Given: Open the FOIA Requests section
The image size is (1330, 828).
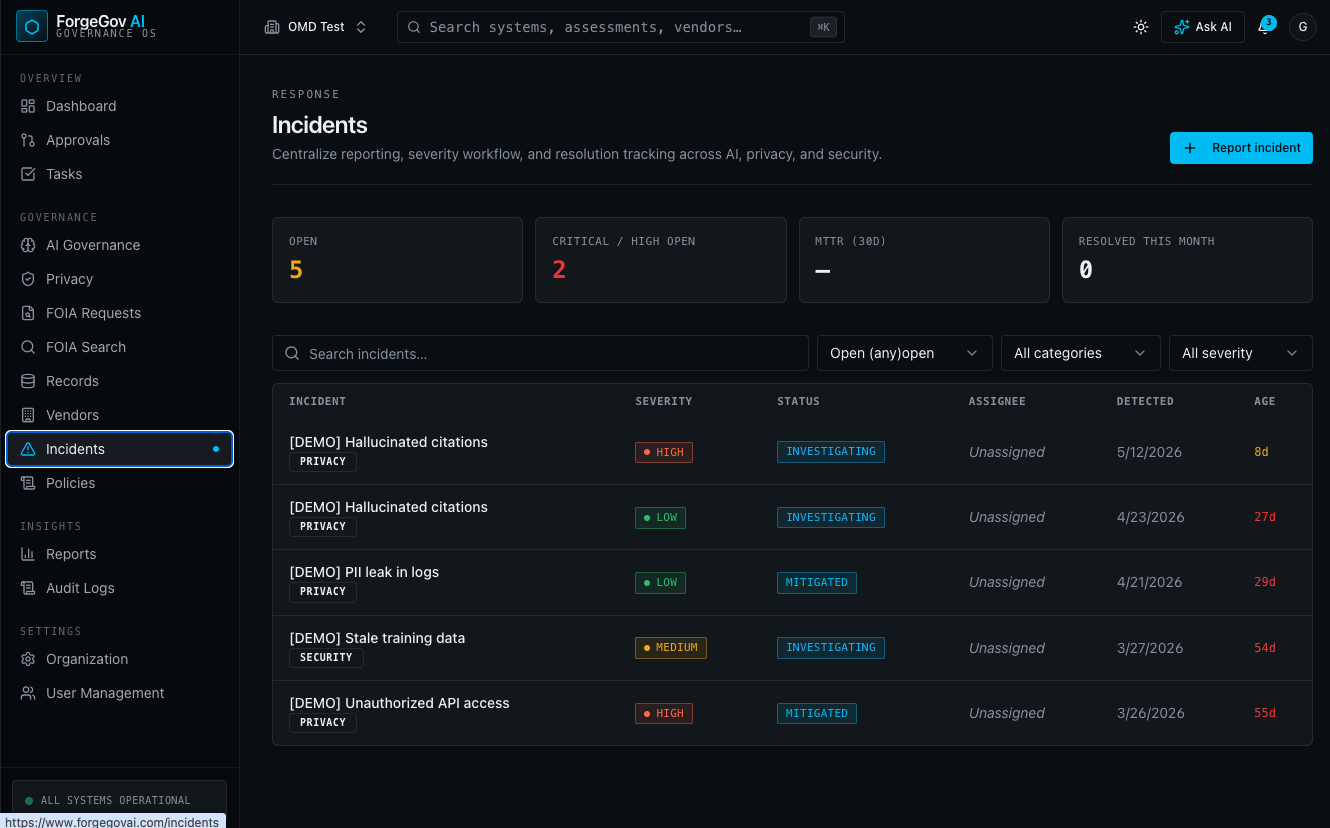Looking at the screenshot, I should click(x=120, y=313).
